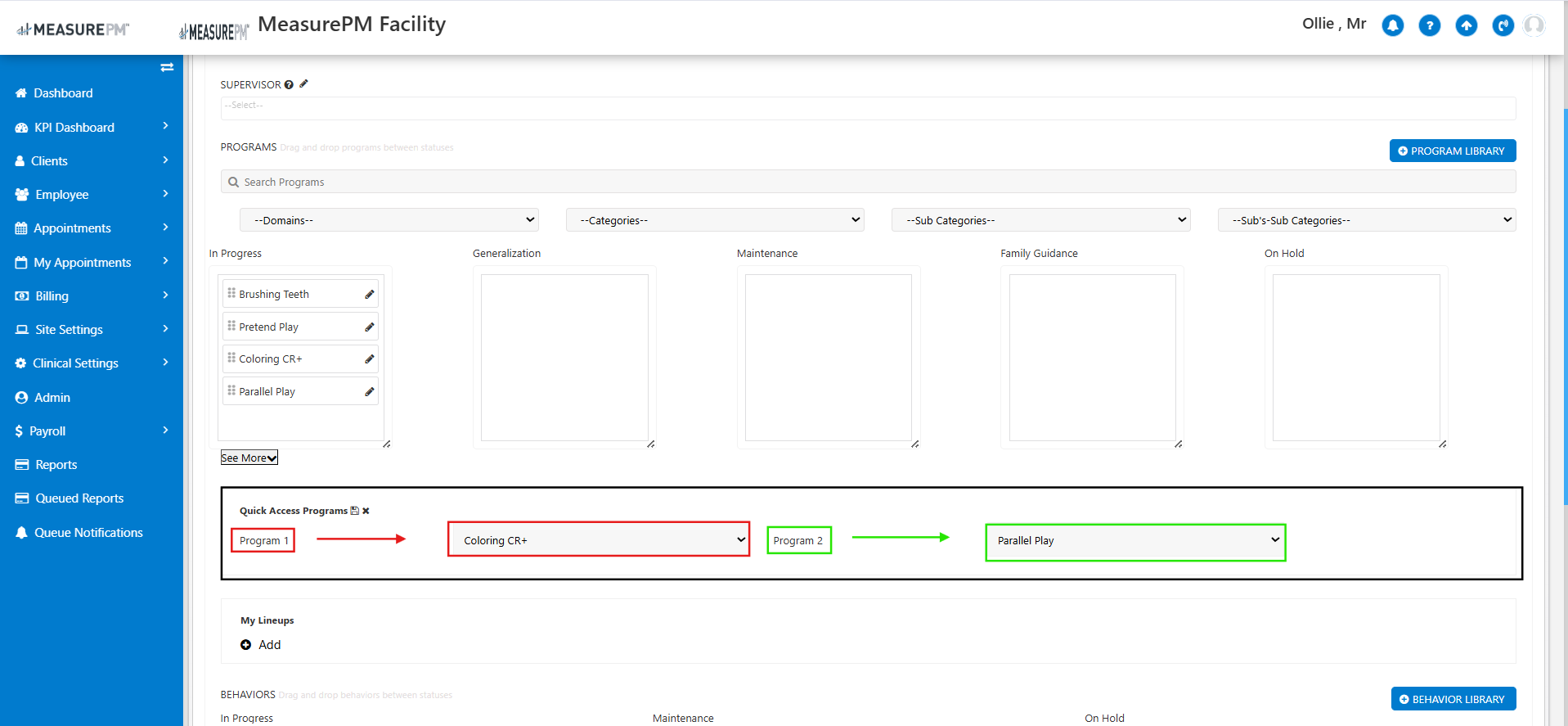Edit the Coloring CR+ program via pencil
The image size is (1568, 726).
370,358
